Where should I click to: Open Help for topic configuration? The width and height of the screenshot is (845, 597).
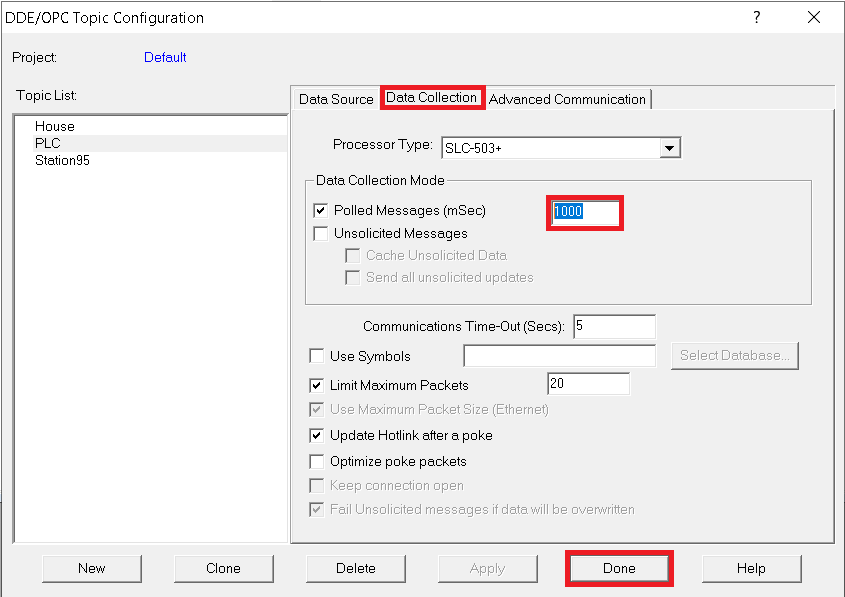(751, 568)
